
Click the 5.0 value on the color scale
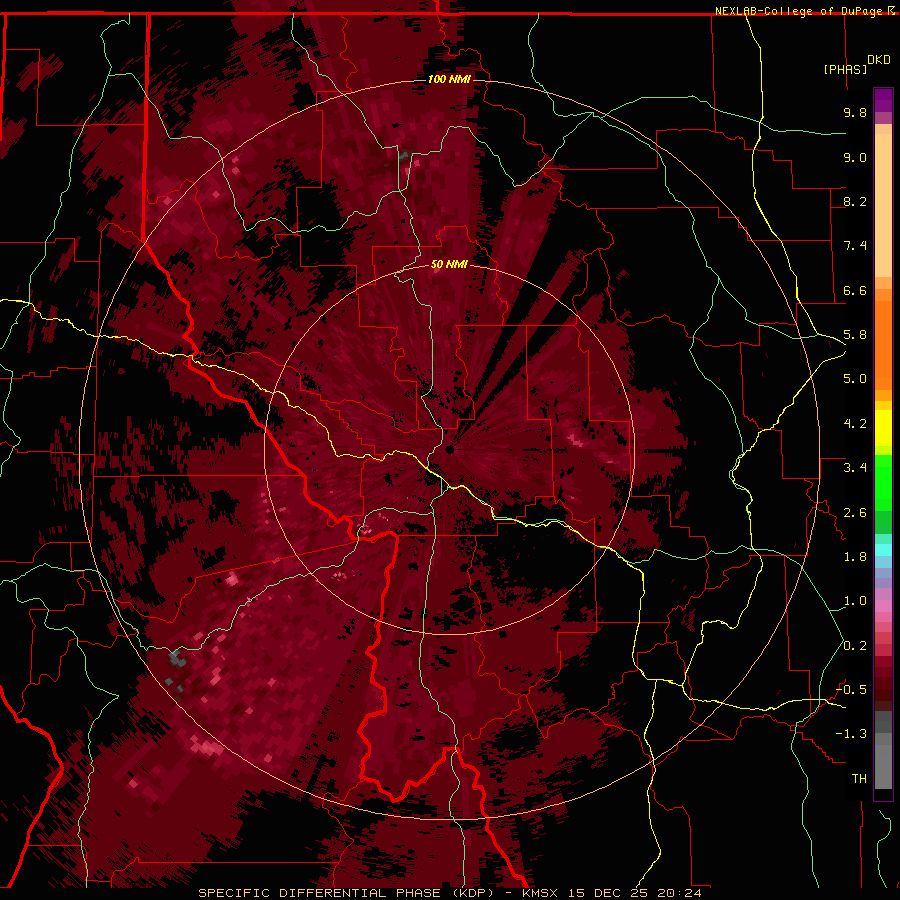click(x=855, y=379)
